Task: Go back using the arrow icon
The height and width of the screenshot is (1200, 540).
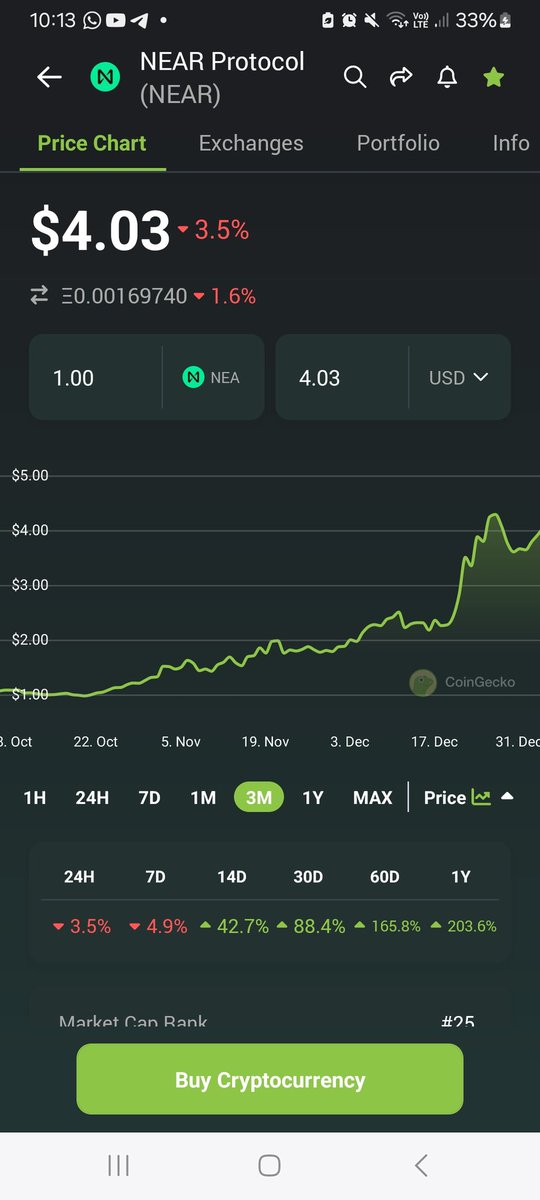Action: [49, 77]
